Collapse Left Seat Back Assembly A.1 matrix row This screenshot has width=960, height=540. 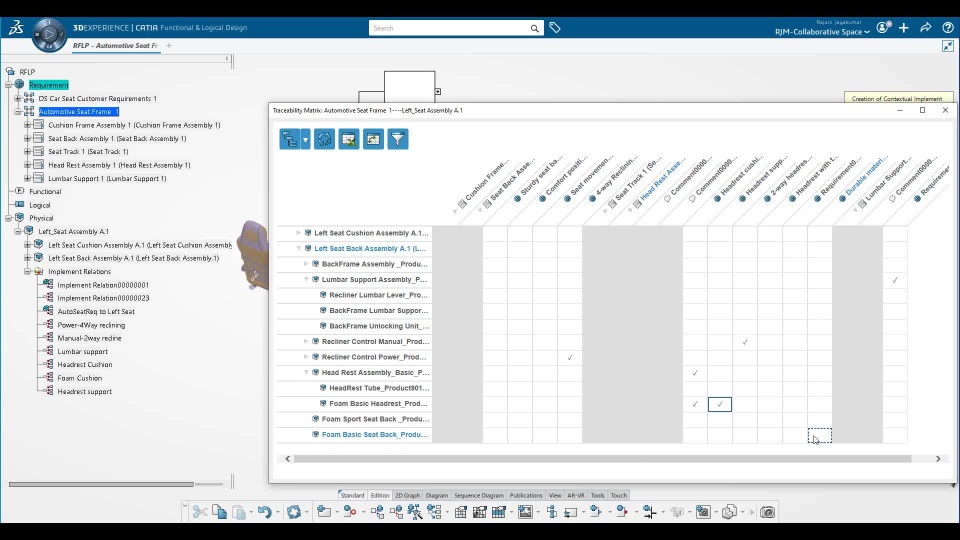click(x=298, y=249)
